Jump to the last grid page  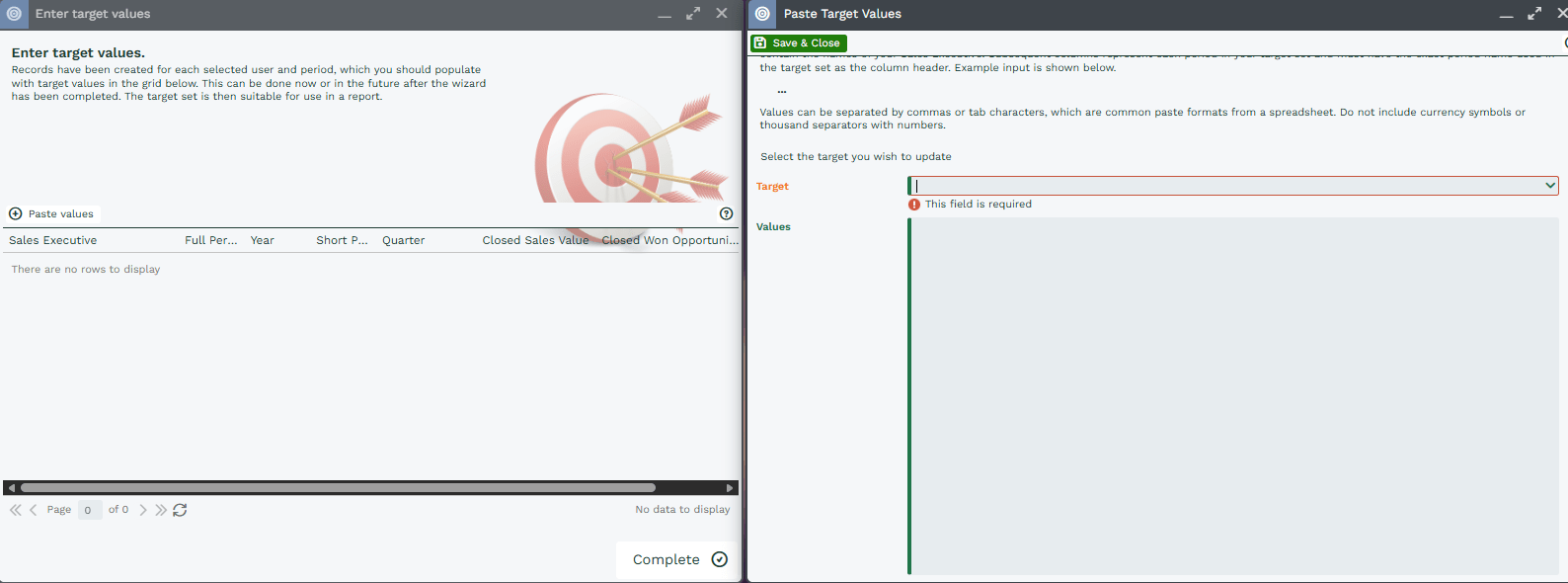pyautogui.click(x=161, y=510)
